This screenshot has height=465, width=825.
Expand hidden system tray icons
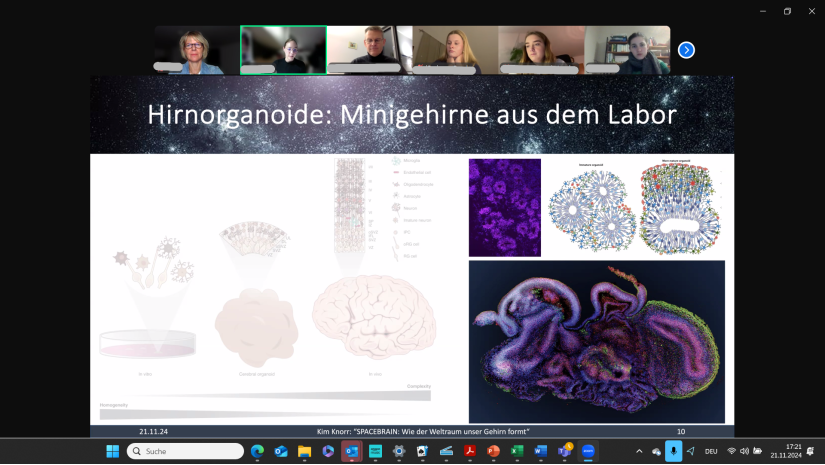click(x=640, y=451)
